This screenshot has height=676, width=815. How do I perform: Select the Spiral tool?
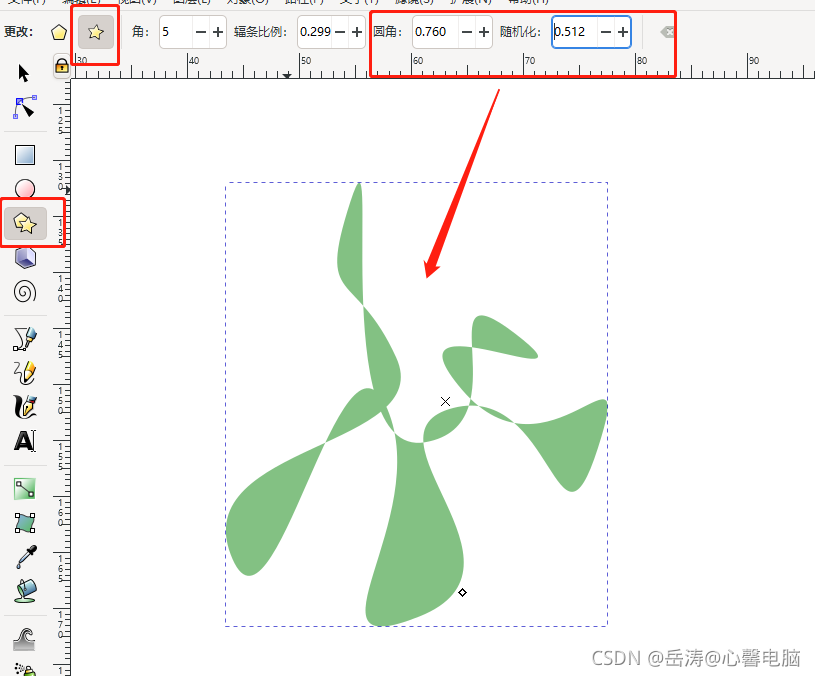pos(25,291)
